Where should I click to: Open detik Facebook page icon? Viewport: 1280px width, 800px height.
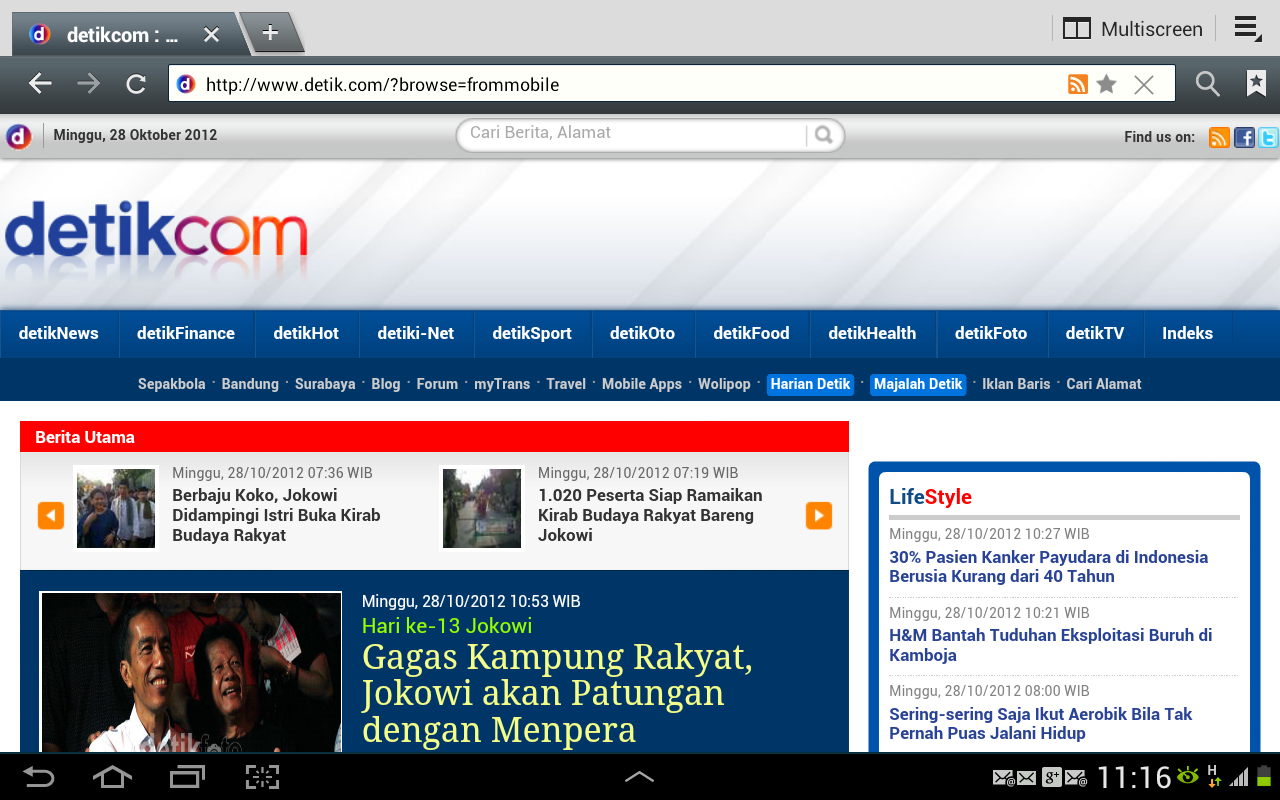[x=1244, y=138]
